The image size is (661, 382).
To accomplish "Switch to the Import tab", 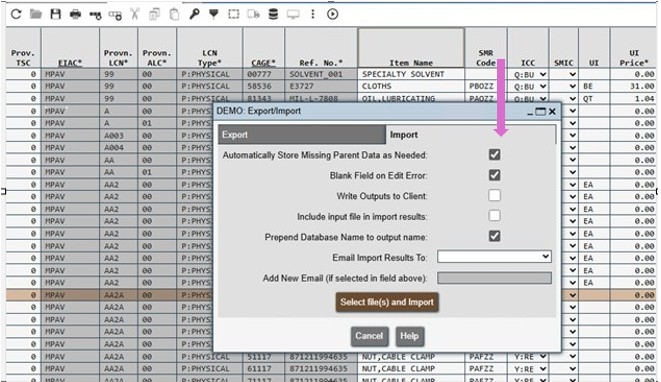I will click(470, 135).
